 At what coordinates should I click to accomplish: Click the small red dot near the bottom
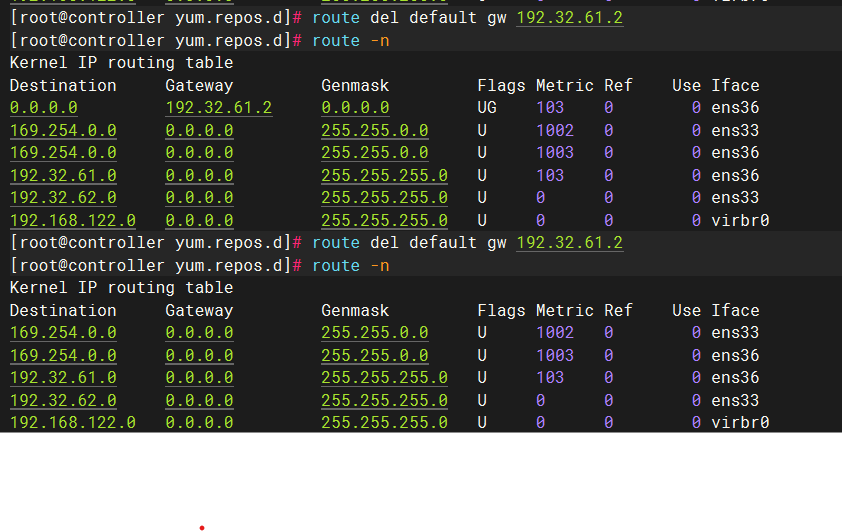pos(202,527)
